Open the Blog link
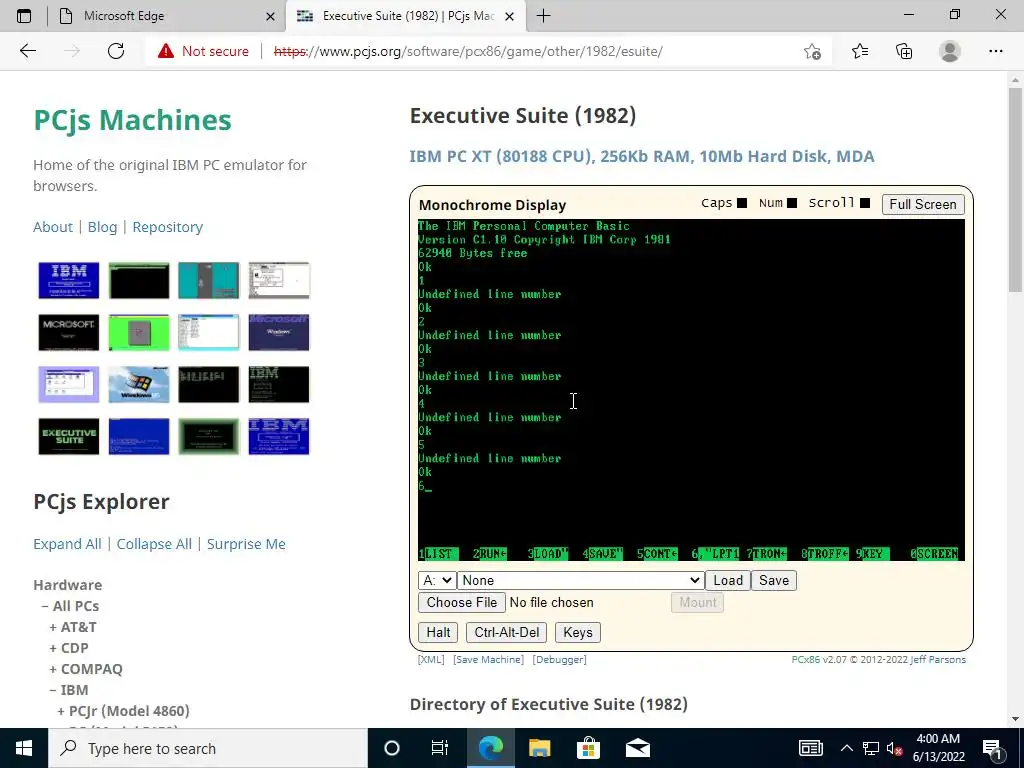Image resolution: width=1024 pixels, height=768 pixels. click(x=103, y=227)
